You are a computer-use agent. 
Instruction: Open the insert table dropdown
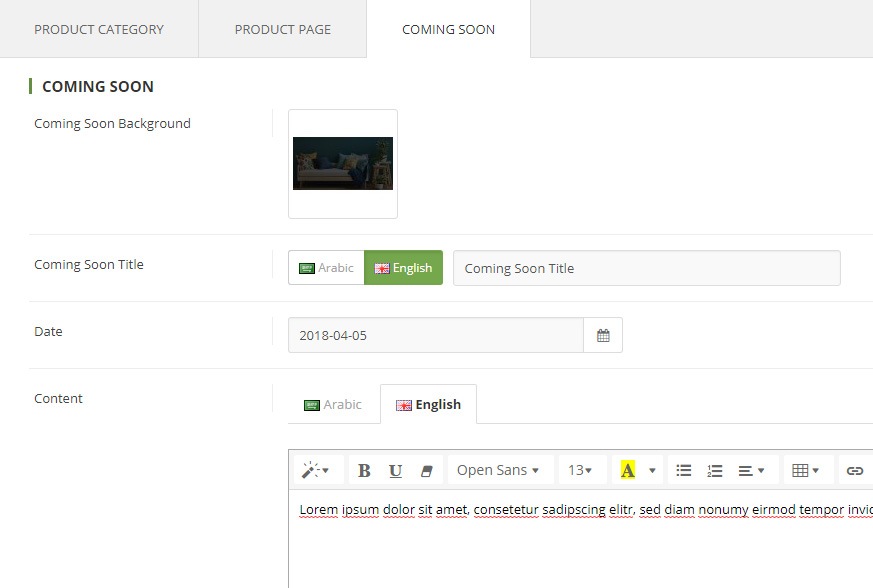(x=806, y=471)
